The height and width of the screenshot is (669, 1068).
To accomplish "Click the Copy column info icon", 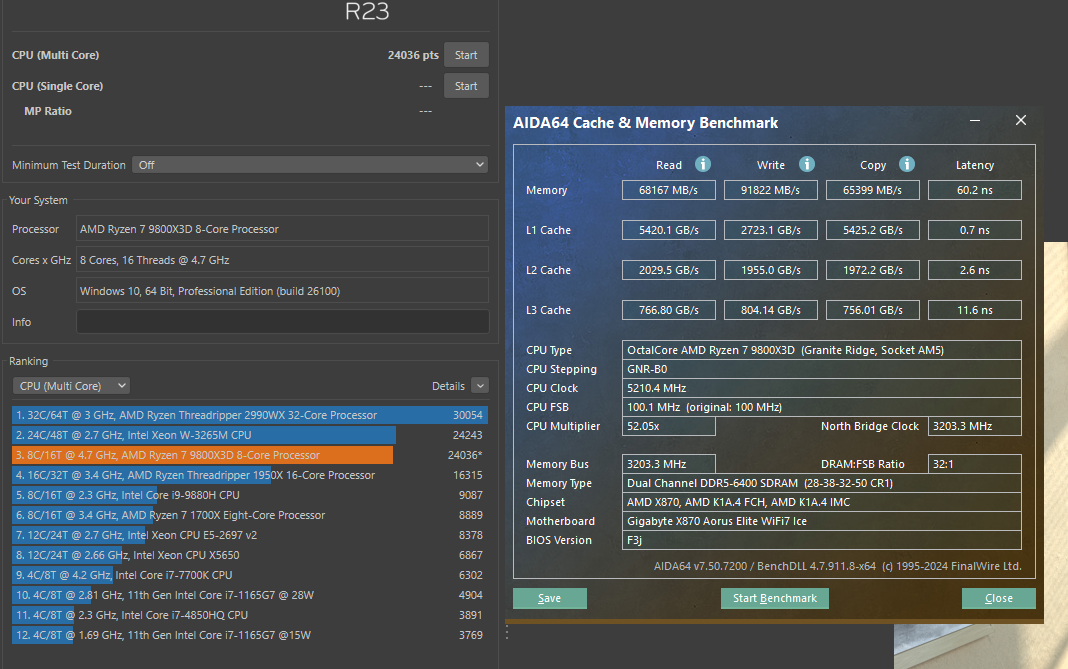I will pyautogui.click(x=907, y=164).
